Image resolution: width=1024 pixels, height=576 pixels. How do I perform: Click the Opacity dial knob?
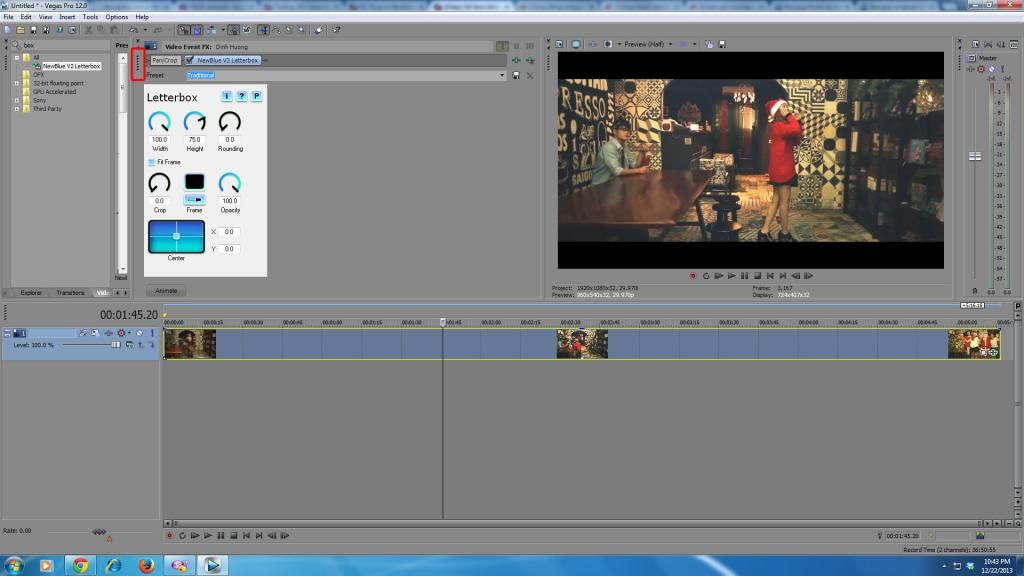230,183
